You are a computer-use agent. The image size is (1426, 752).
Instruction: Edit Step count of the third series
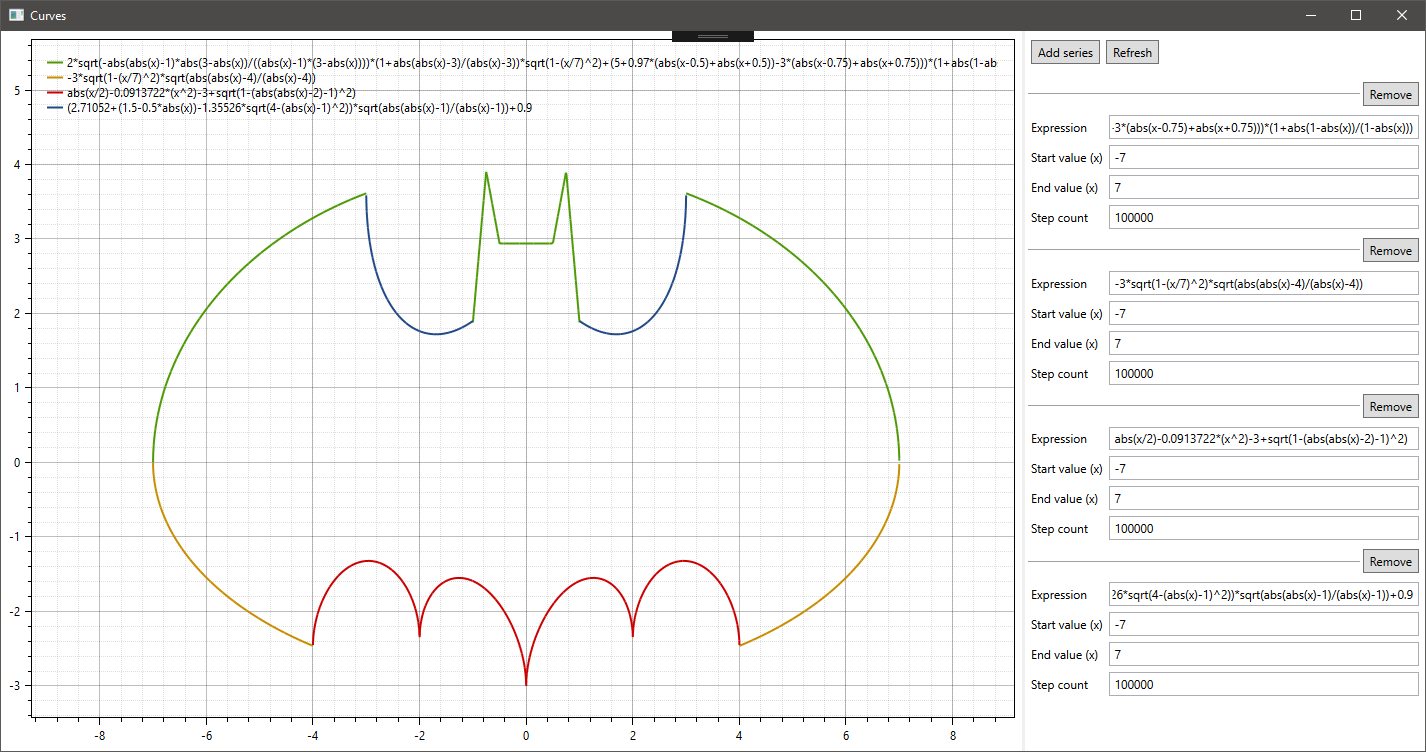[x=1264, y=529]
